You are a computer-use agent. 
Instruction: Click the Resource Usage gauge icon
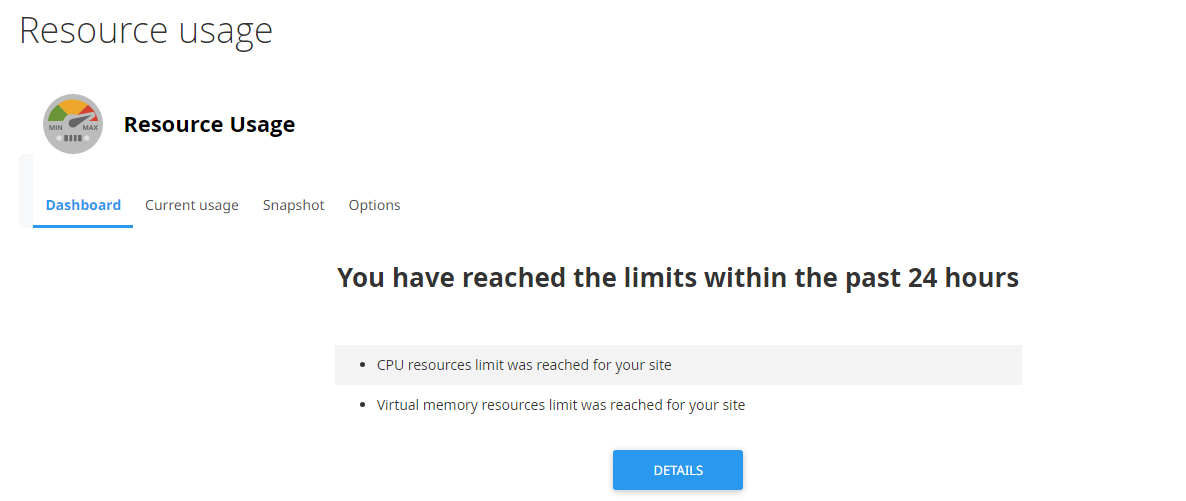tap(73, 124)
